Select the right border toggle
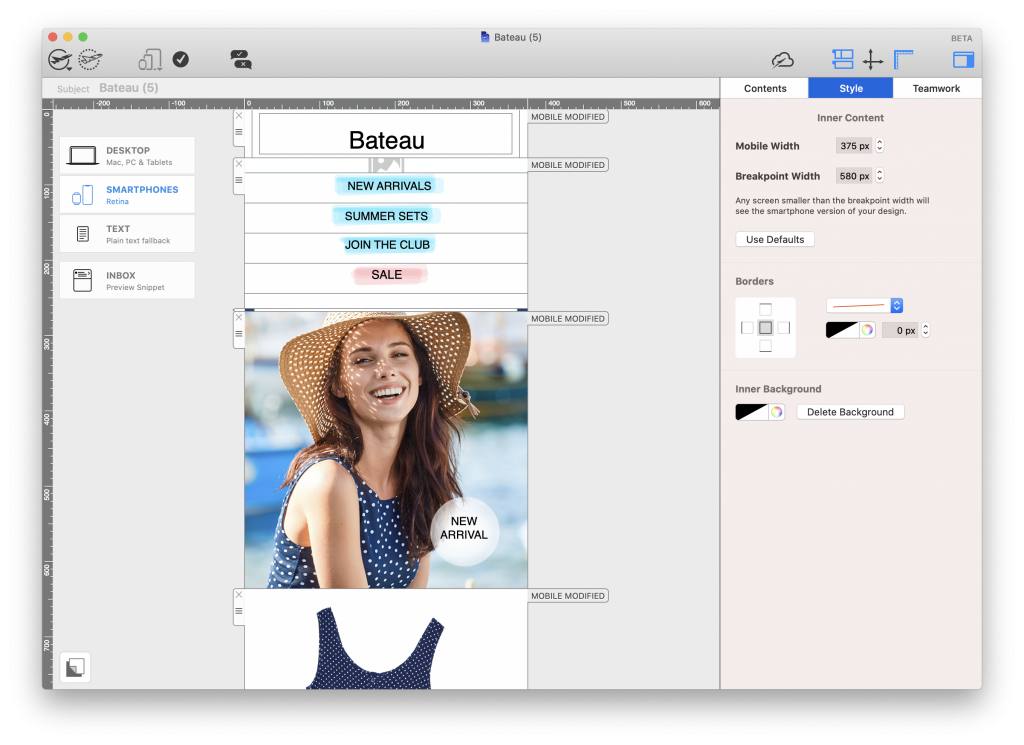Viewport: 1024px width, 745px height. 784,328
